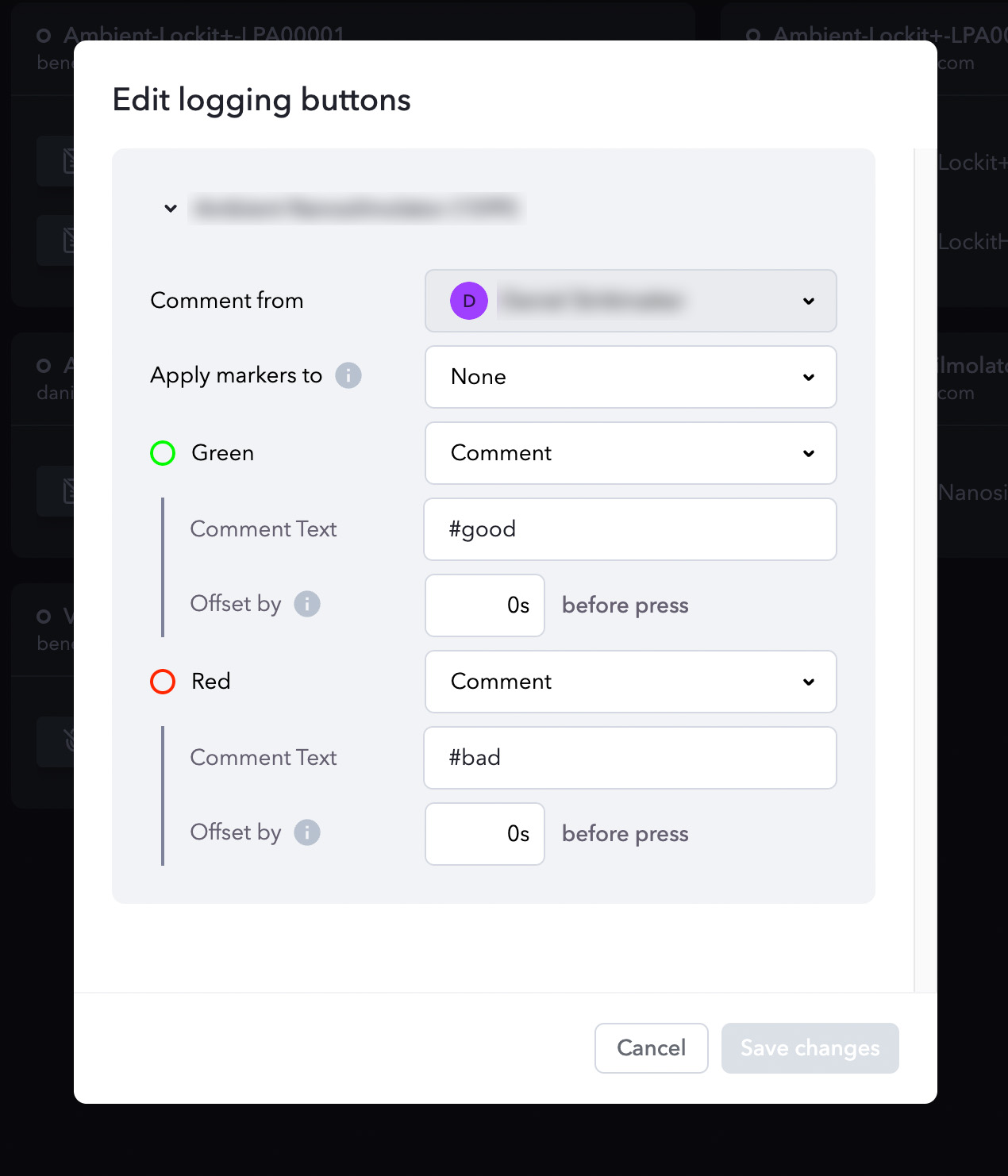Click the purple D avatar in Comment from
The height and width of the screenshot is (1176, 1008).
(x=469, y=301)
